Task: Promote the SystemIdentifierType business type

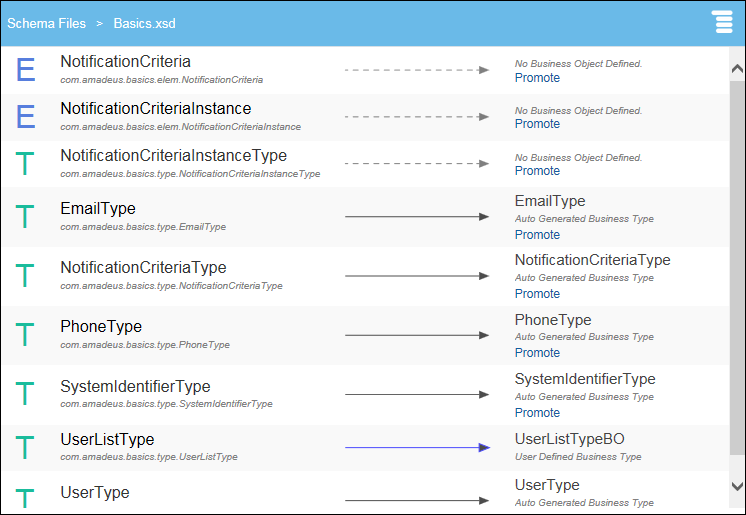Action: pyautogui.click(x=537, y=413)
